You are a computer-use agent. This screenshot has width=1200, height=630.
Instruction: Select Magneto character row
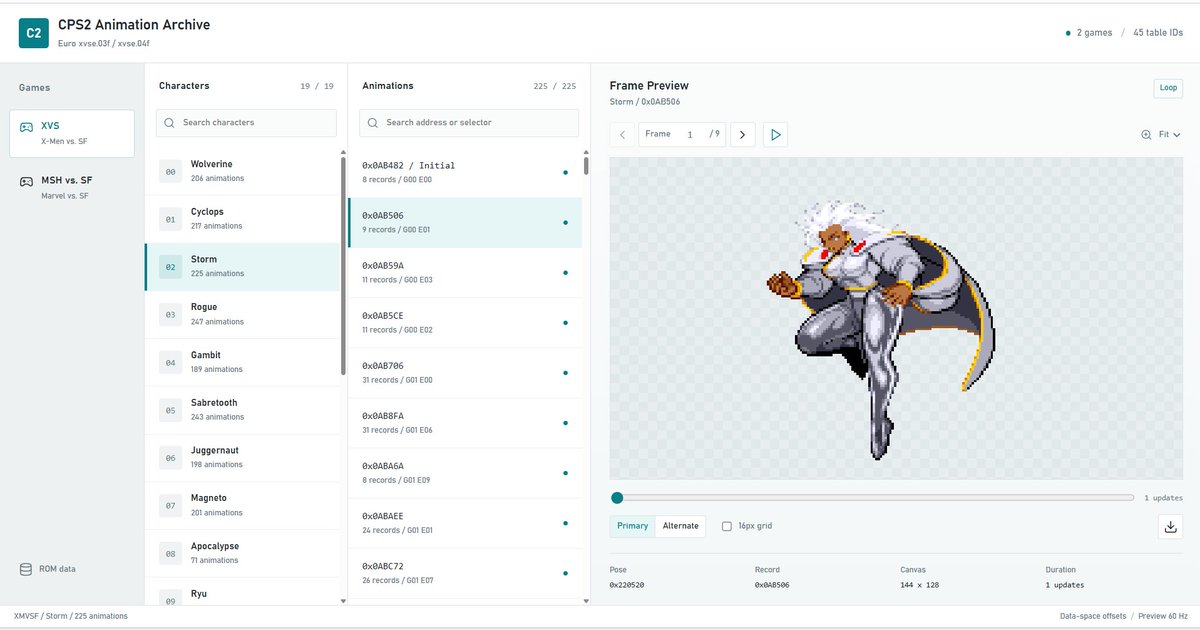pyautogui.click(x=244, y=506)
